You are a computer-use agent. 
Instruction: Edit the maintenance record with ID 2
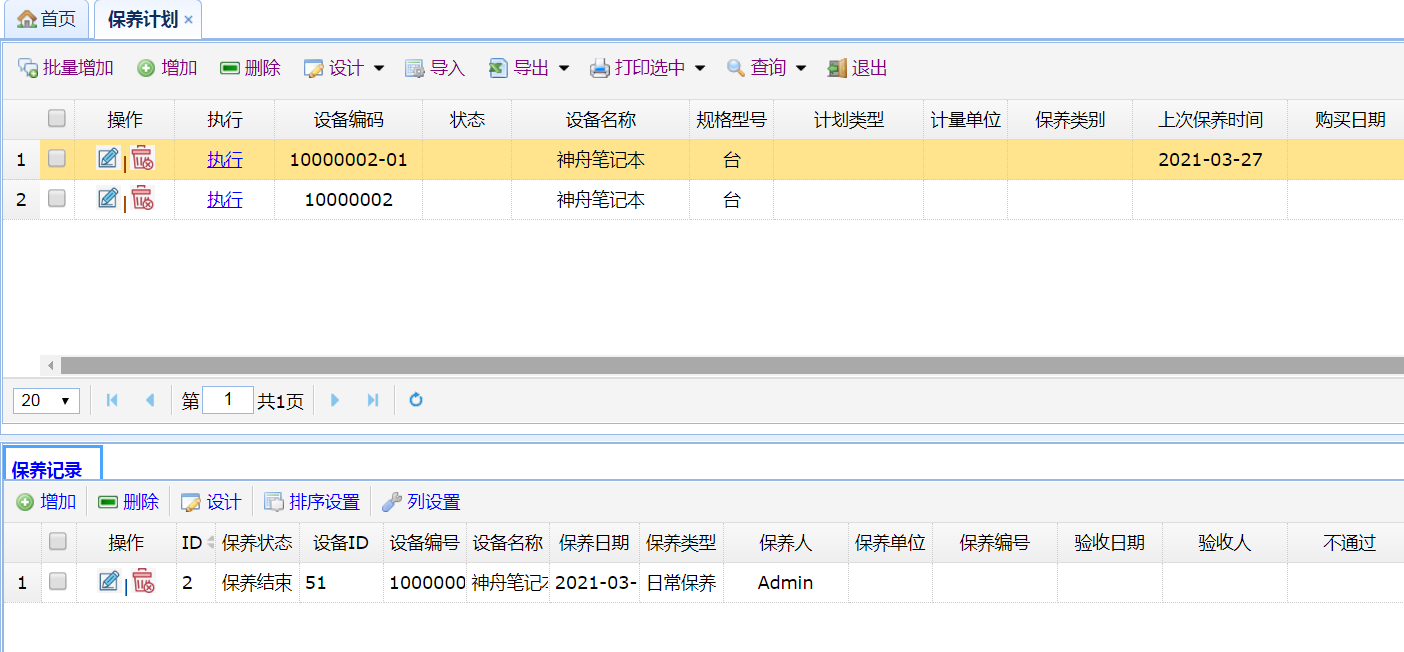(109, 581)
